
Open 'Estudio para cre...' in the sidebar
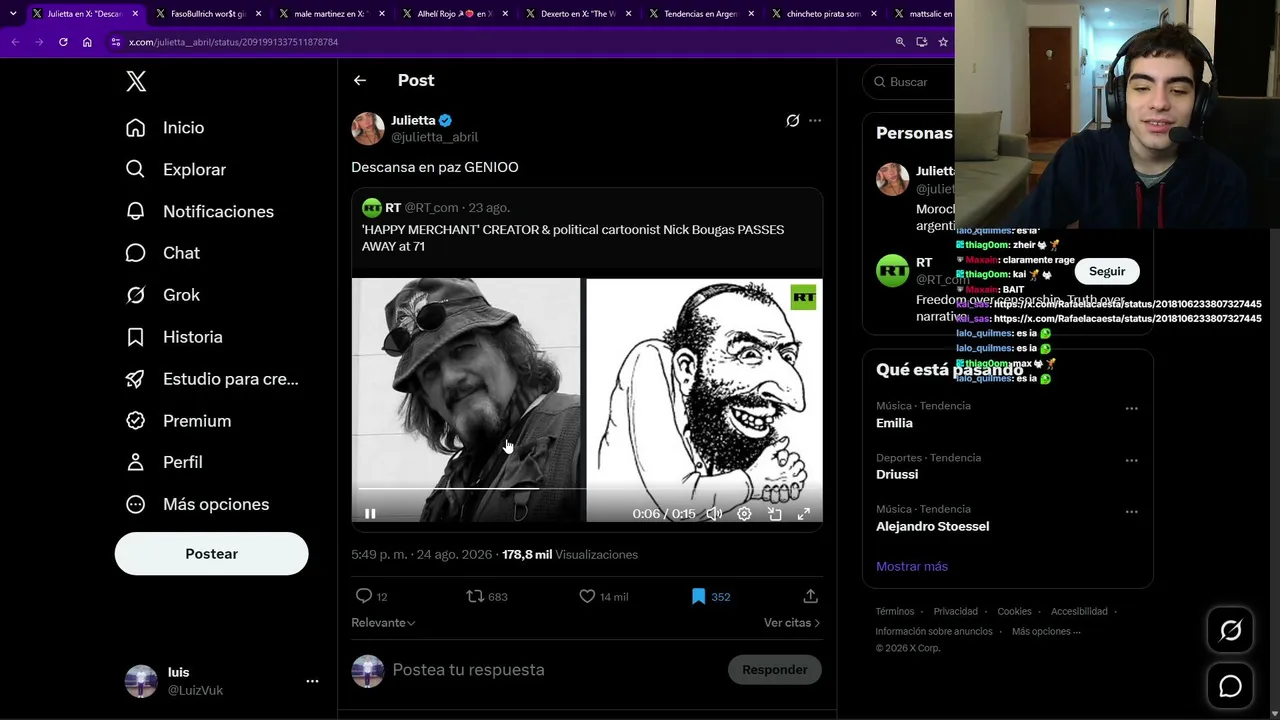[213, 379]
